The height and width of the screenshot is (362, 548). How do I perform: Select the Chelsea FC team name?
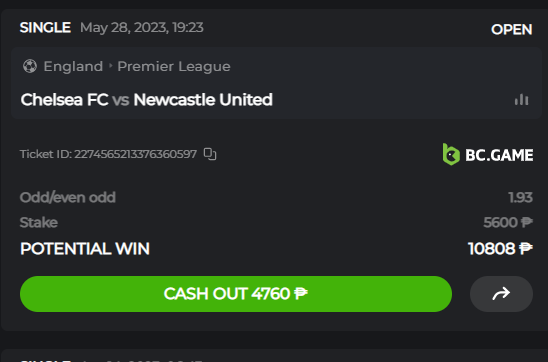click(64, 100)
